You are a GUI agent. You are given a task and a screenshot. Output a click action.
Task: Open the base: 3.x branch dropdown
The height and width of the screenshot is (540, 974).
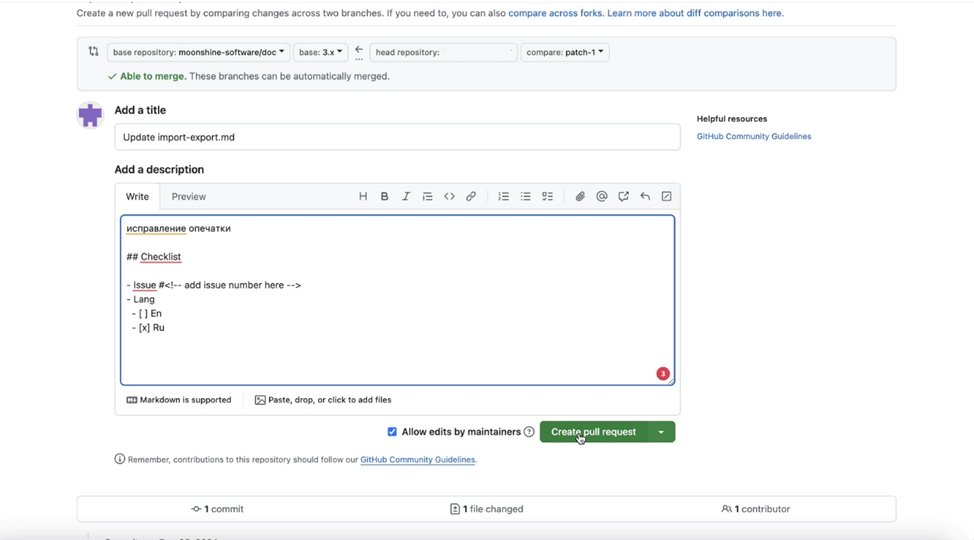click(320, 52)
